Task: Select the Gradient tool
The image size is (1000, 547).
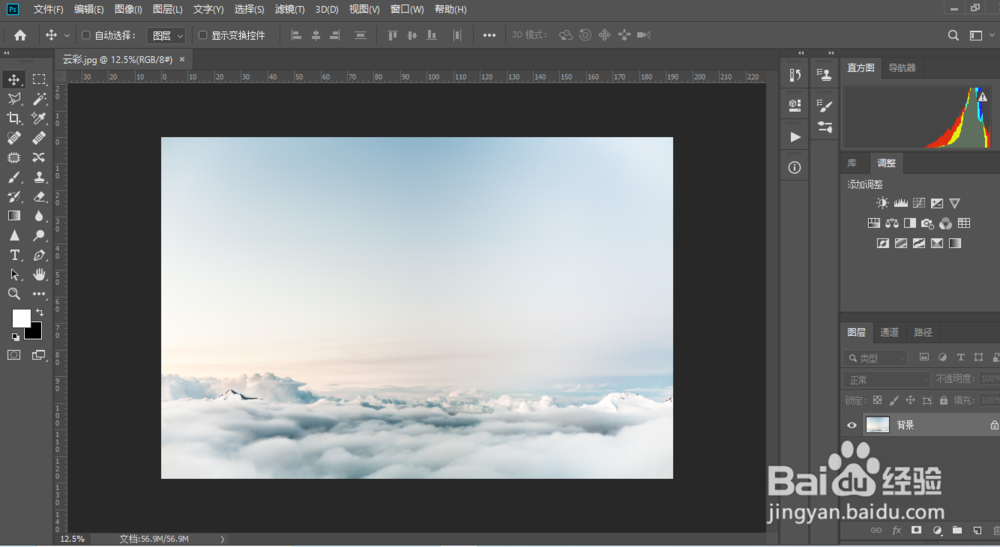Action: coord(13,216)
